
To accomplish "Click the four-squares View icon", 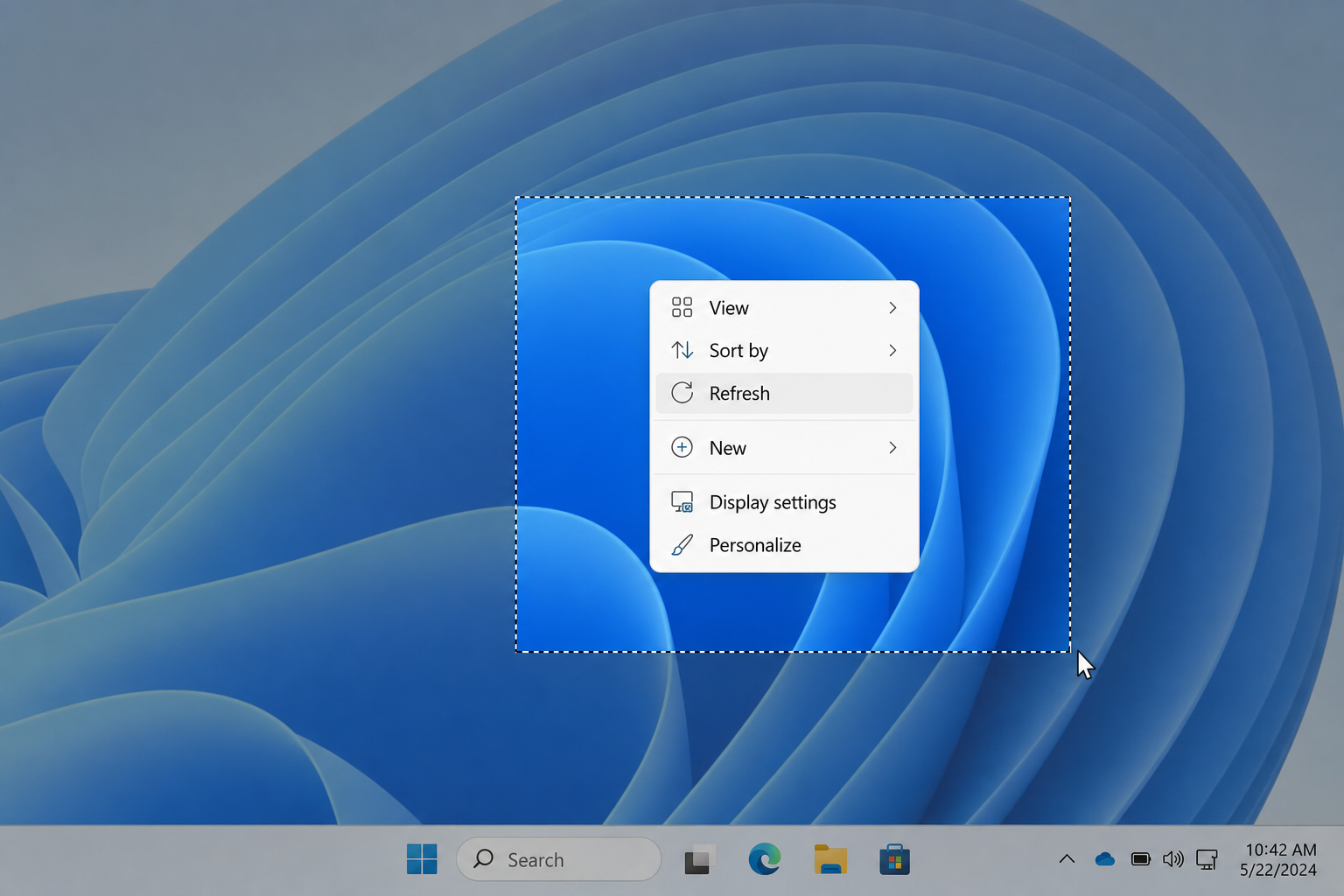I will [682, 307].
